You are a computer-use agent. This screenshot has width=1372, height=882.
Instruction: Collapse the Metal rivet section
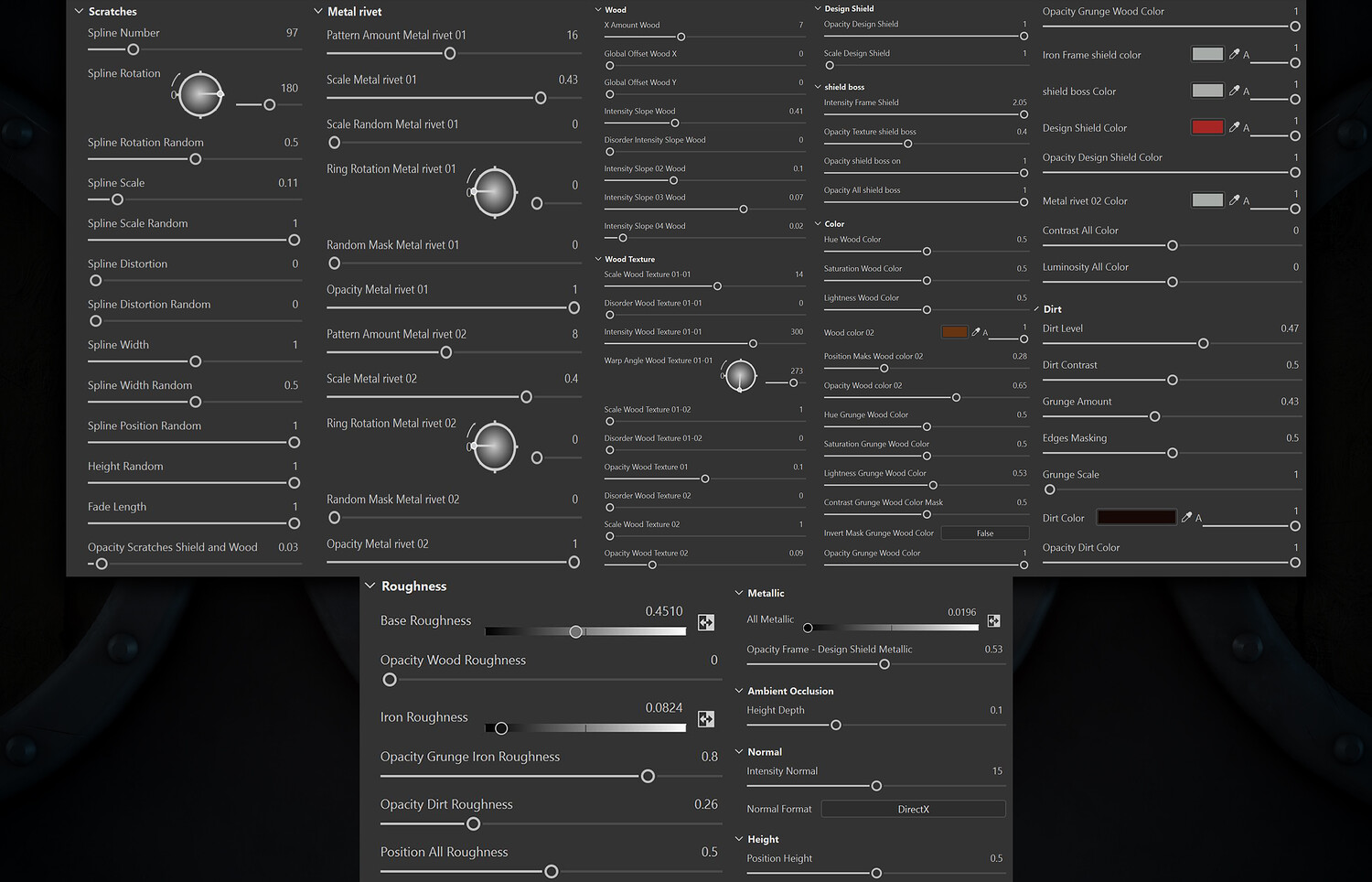pyautogui.click(x=318, y=11)
